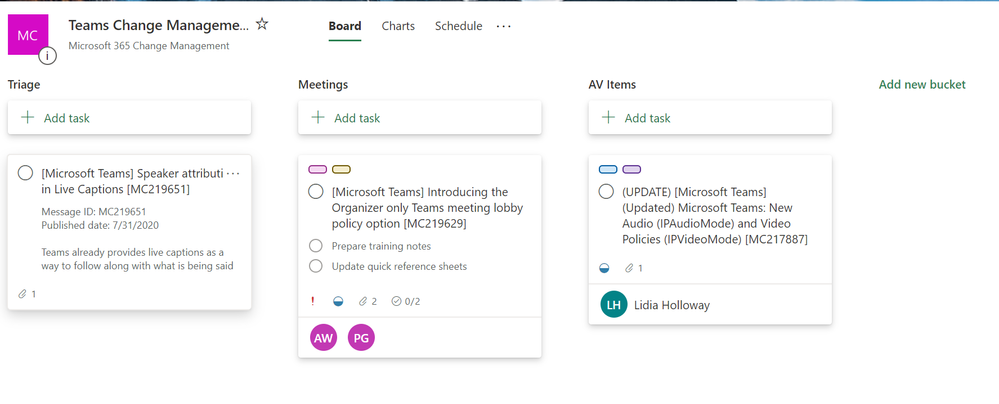
Task: Rename the Meetings bucket heading
Action: coord(323,84)
